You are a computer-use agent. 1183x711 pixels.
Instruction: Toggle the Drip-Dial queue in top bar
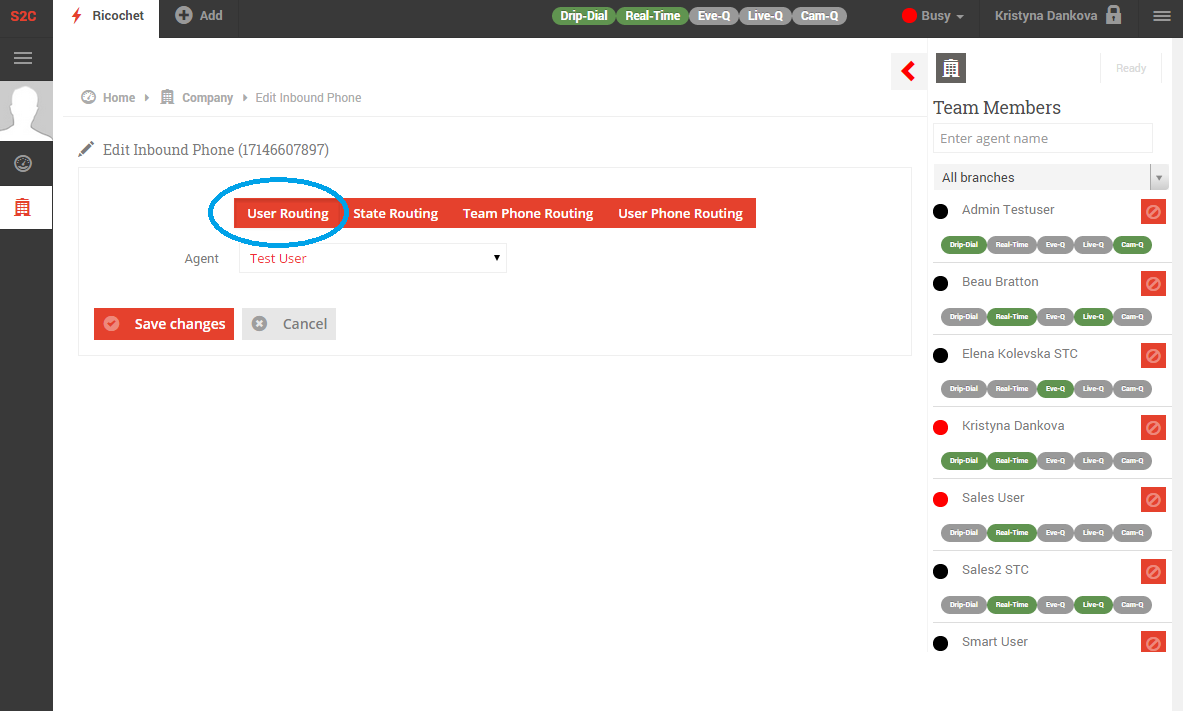click(x=584, y=16)
